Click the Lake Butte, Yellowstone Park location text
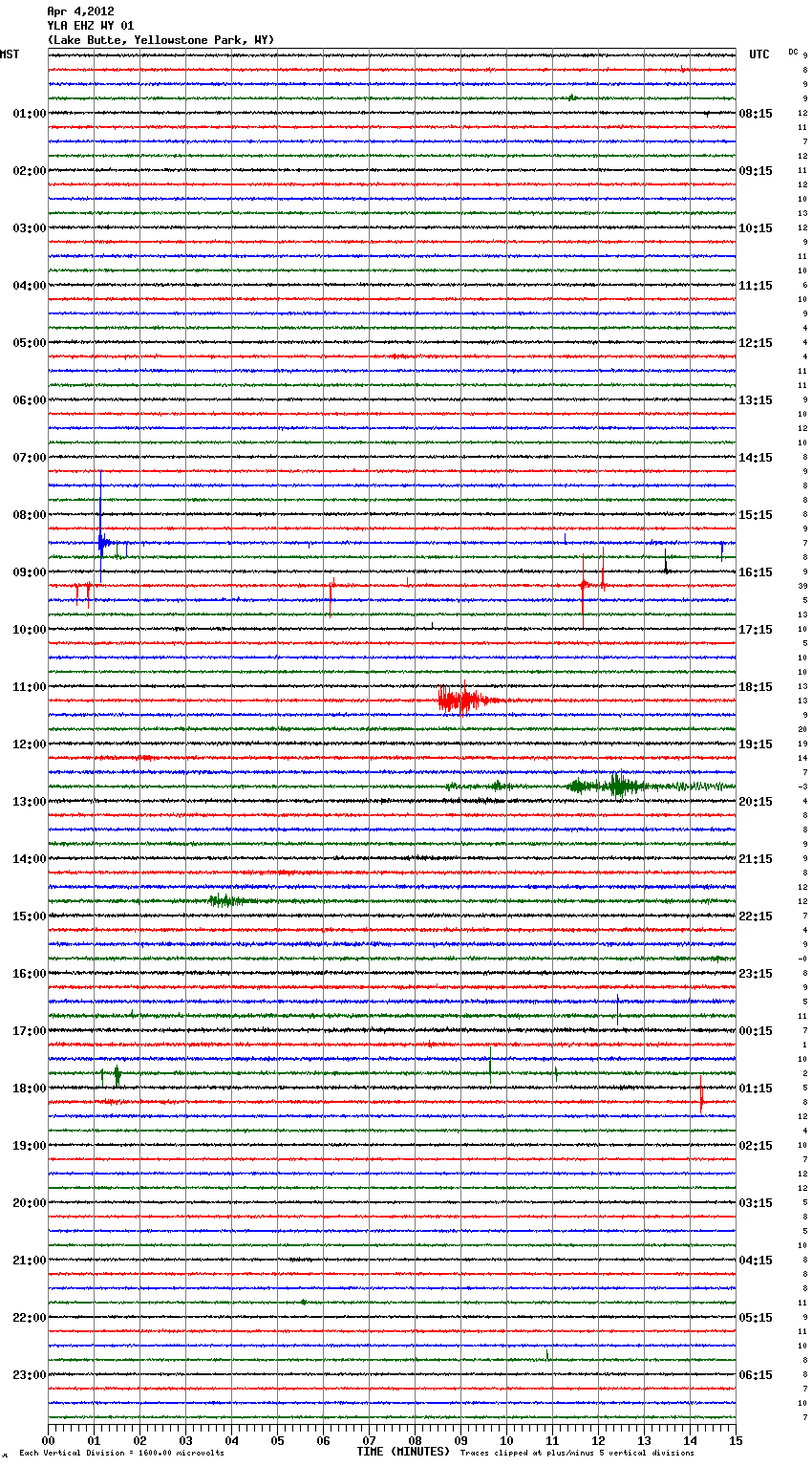The width and height of the screenshot is (812, 1466). point(160,40)
